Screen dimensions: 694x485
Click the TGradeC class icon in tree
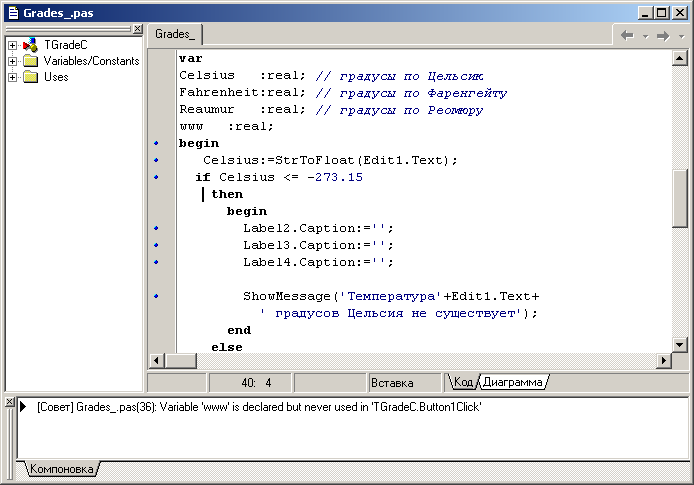click(x=30, y=46)
